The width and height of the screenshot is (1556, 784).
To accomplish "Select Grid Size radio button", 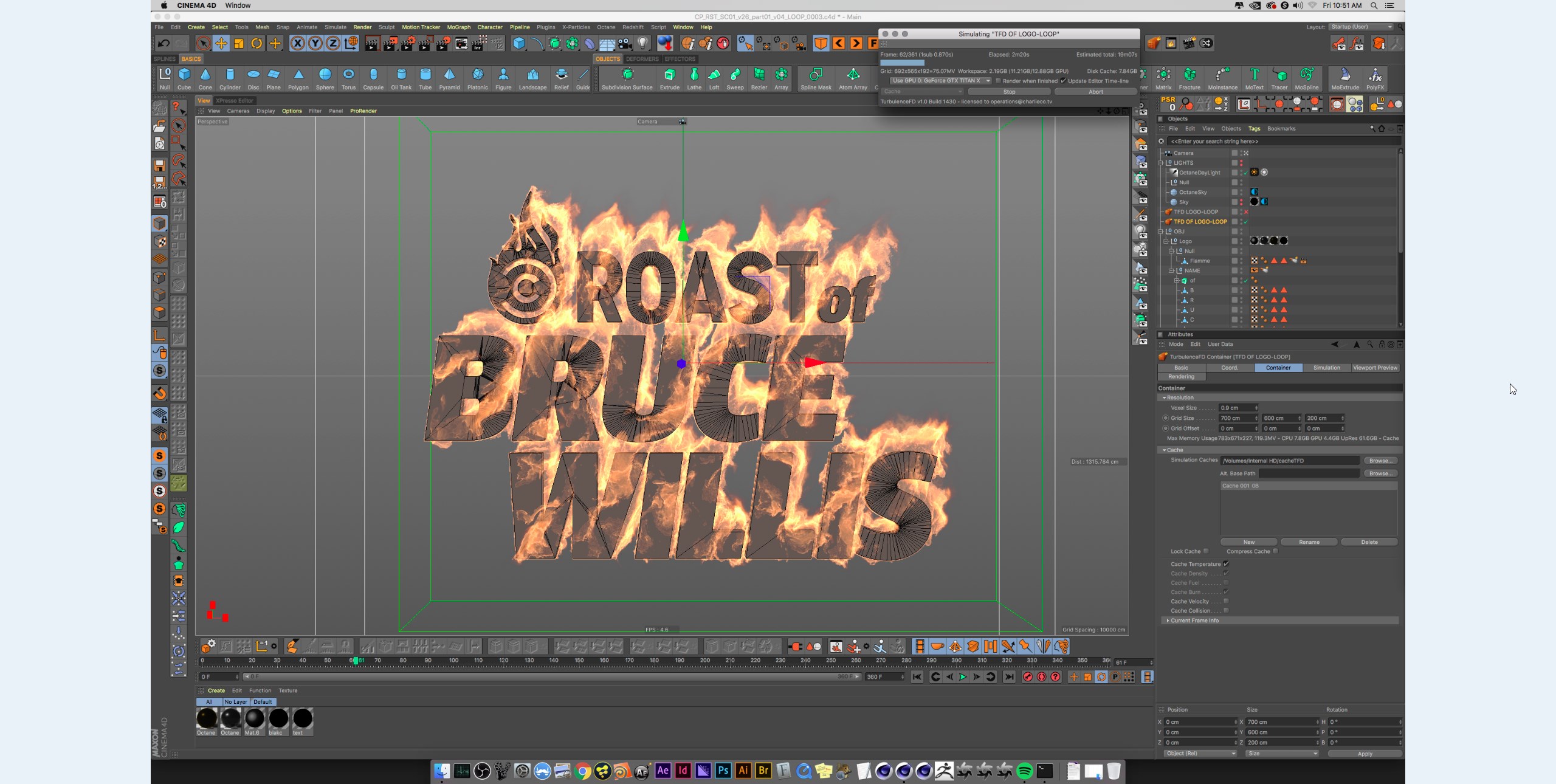I will (1165, 418).
